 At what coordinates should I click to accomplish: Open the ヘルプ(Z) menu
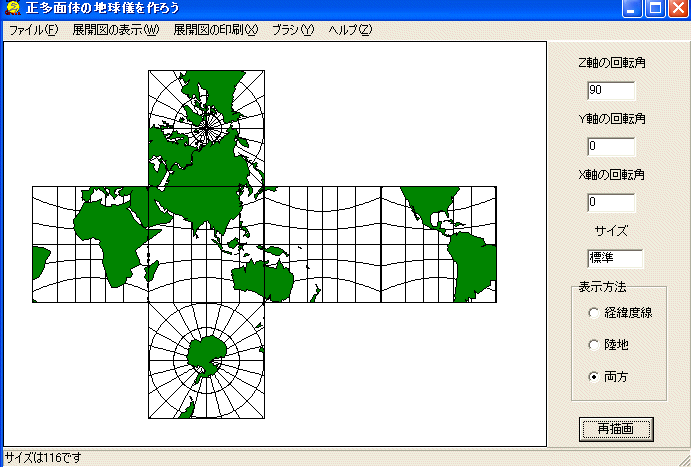(x=350, y=30)
